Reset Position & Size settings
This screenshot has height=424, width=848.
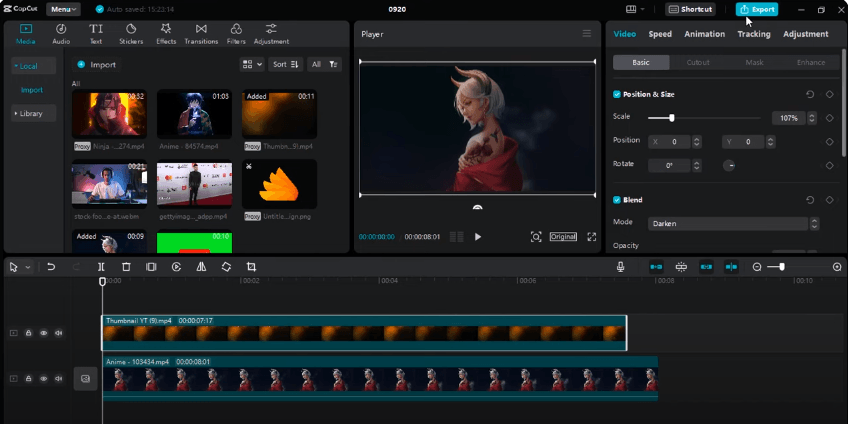pyautogui.click(x=810, y=94)
